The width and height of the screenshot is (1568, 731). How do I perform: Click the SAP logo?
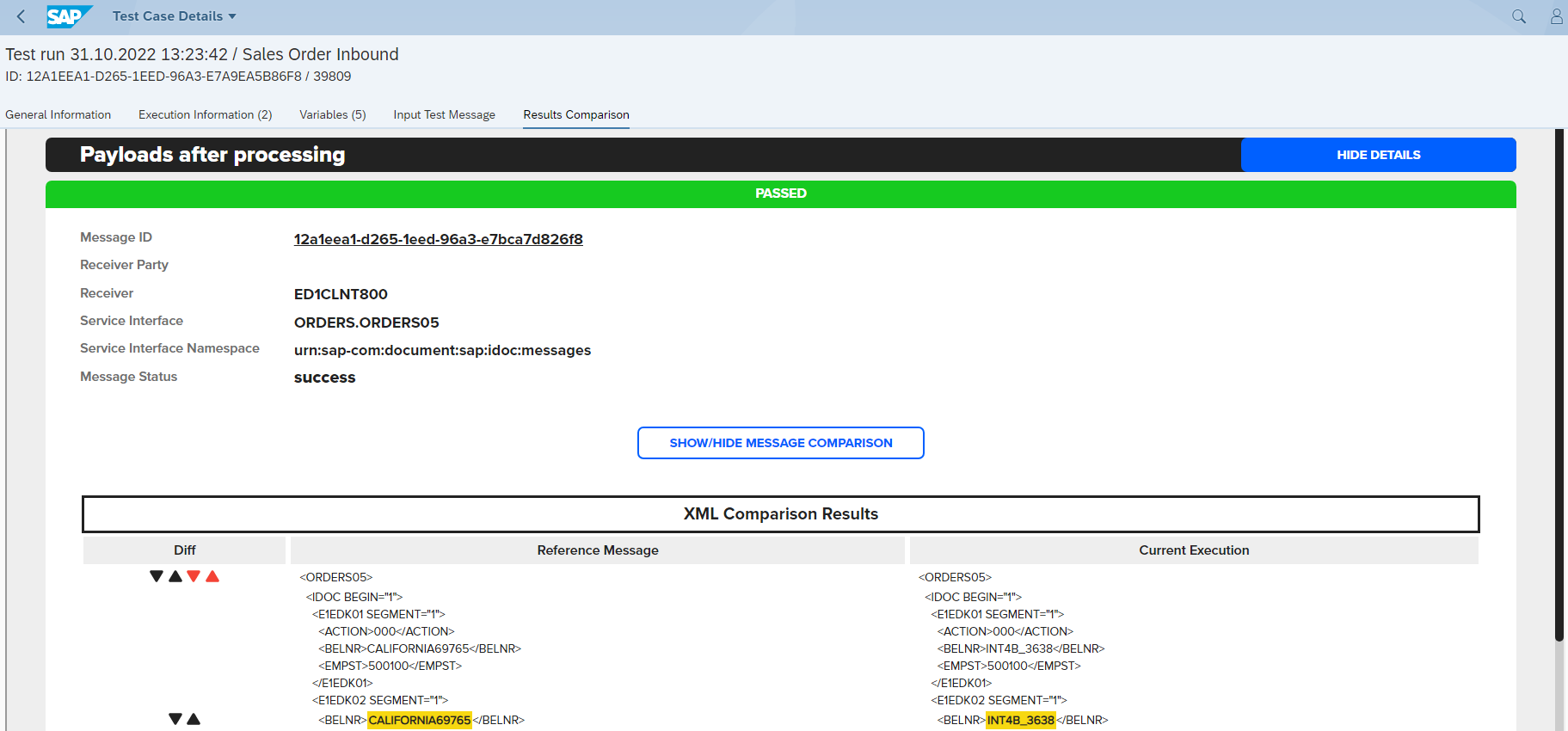point(68,16)
